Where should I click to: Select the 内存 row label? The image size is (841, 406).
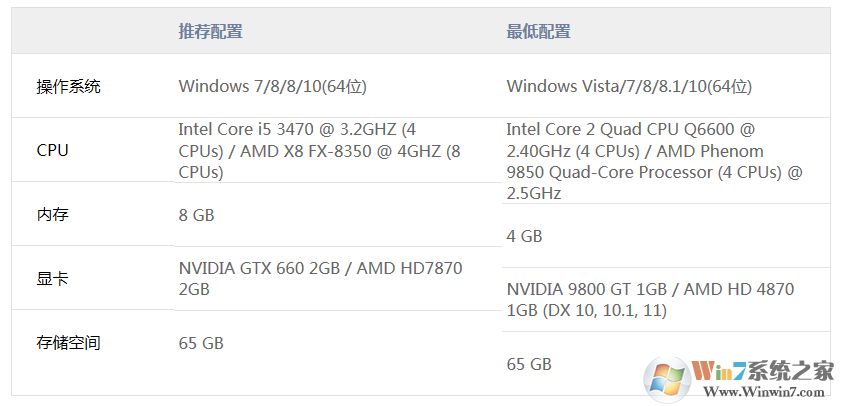tap(52, 215)
